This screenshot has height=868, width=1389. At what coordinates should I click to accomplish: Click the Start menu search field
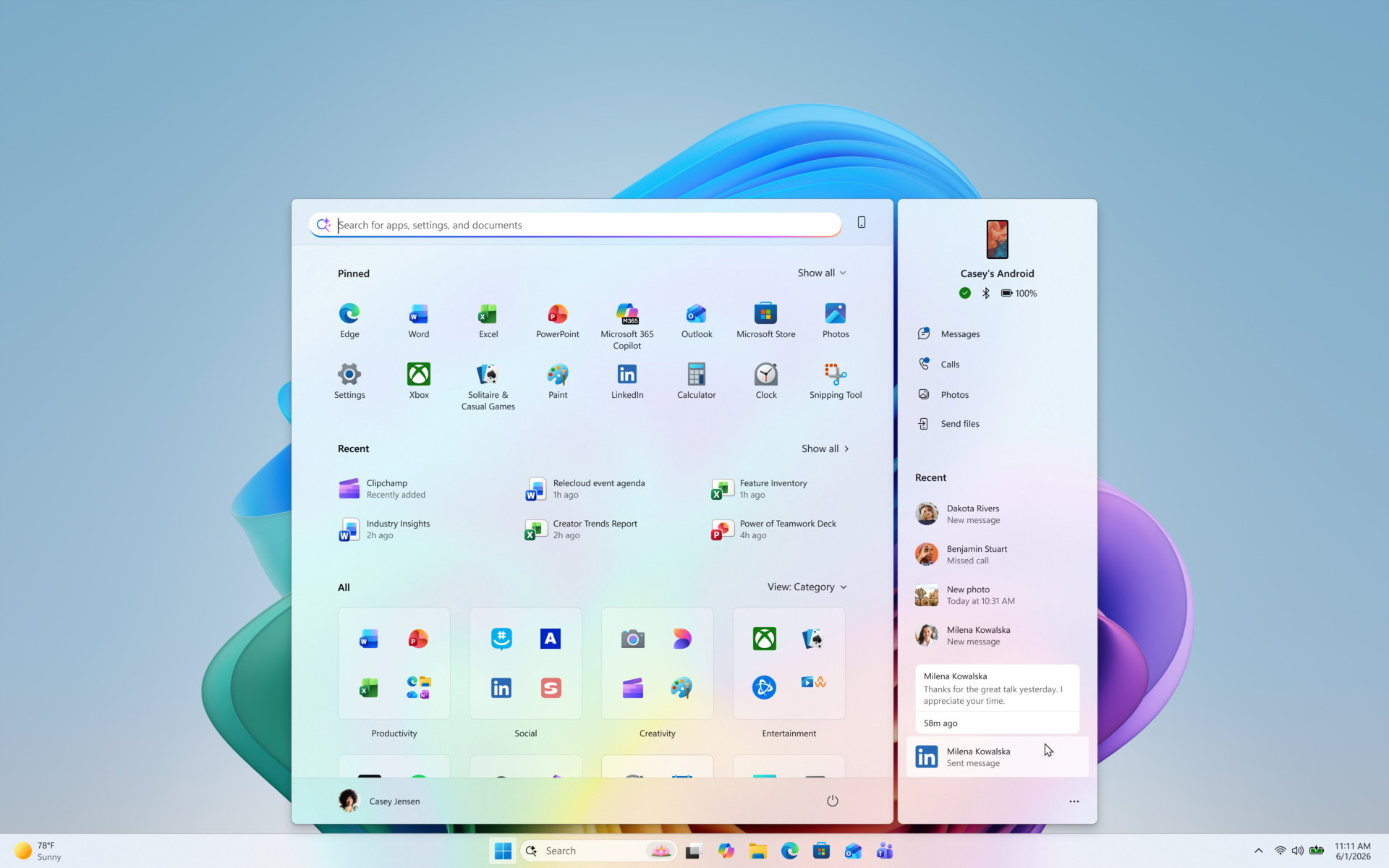575,225
